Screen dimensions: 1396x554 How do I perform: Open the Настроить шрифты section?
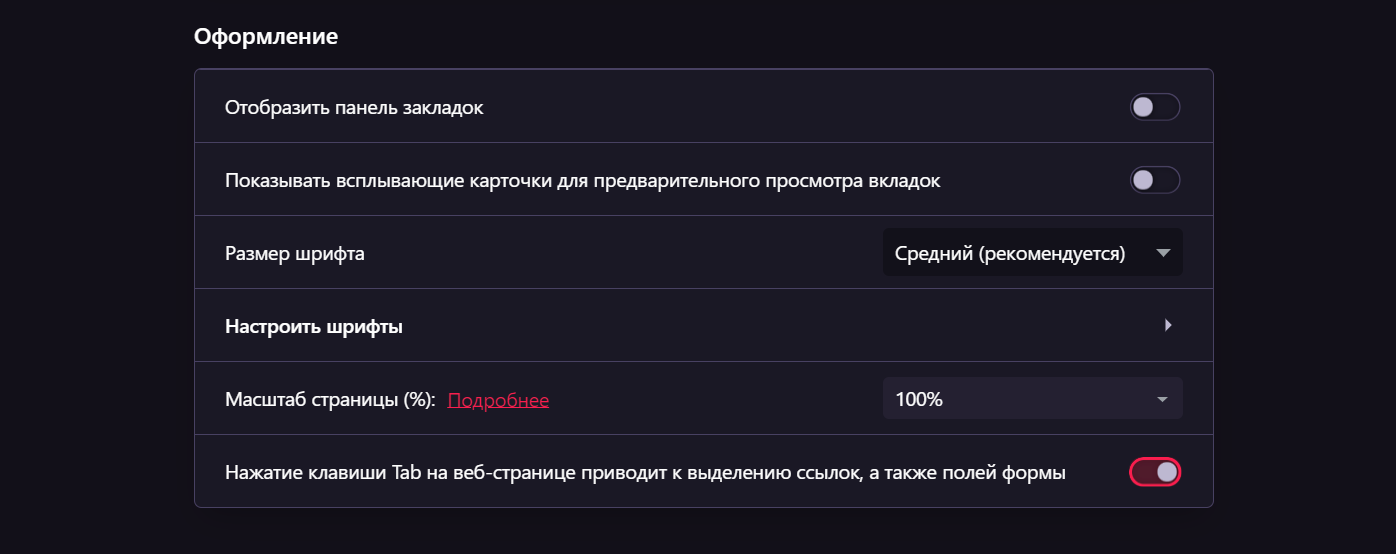314,326
